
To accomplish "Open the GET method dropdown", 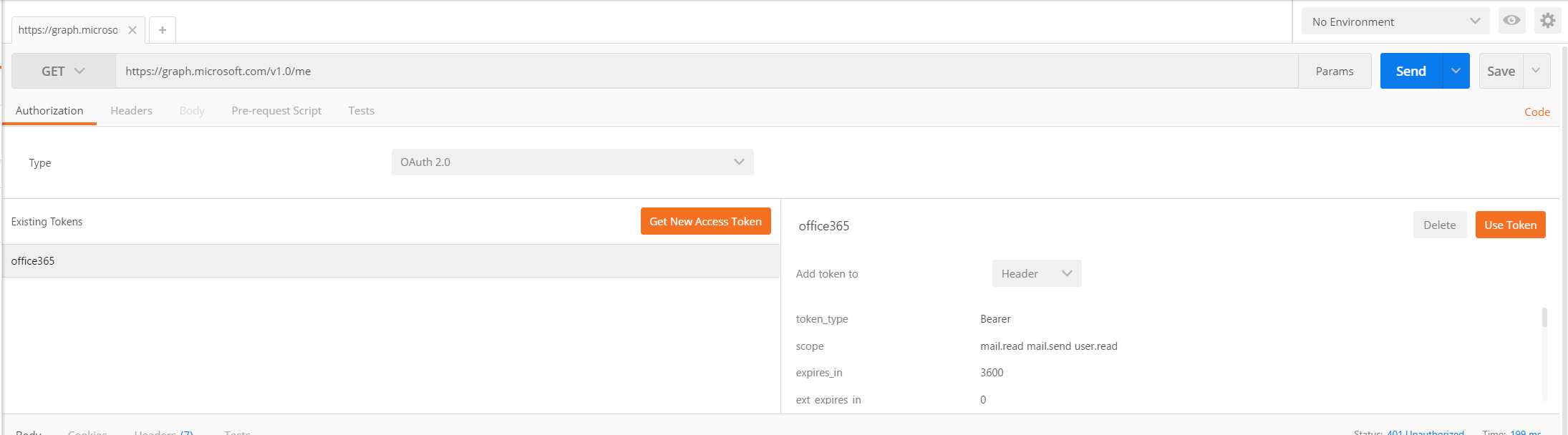I will [x=63, y=71].
